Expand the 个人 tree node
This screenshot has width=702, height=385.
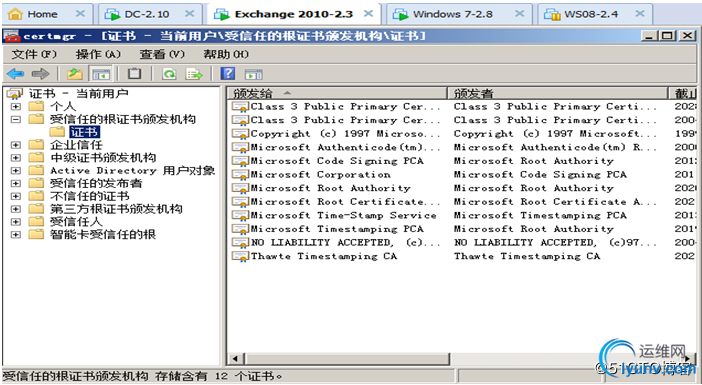coord(16,107)
